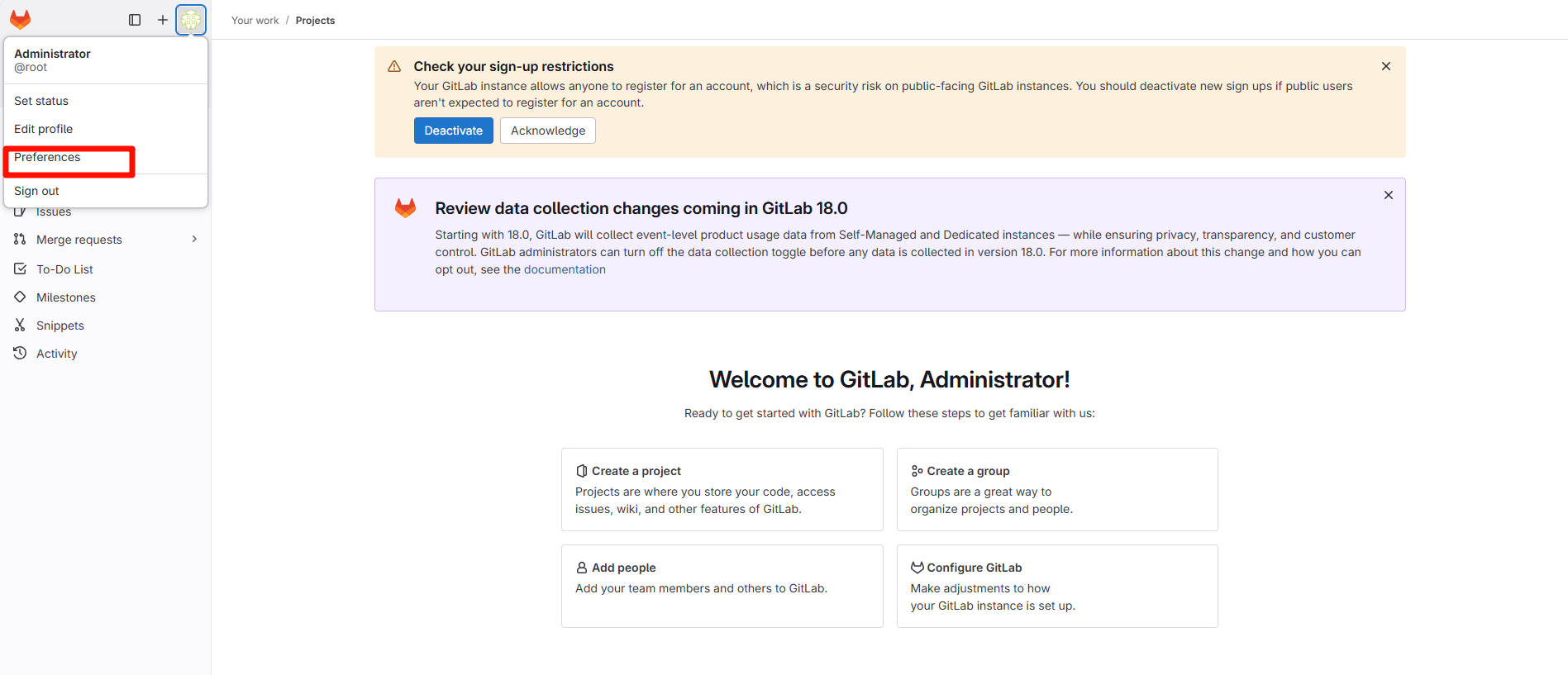This screenshot has width=1568, height=675.
Task: Open Edit profile from user menu
Action: [106, 129]
